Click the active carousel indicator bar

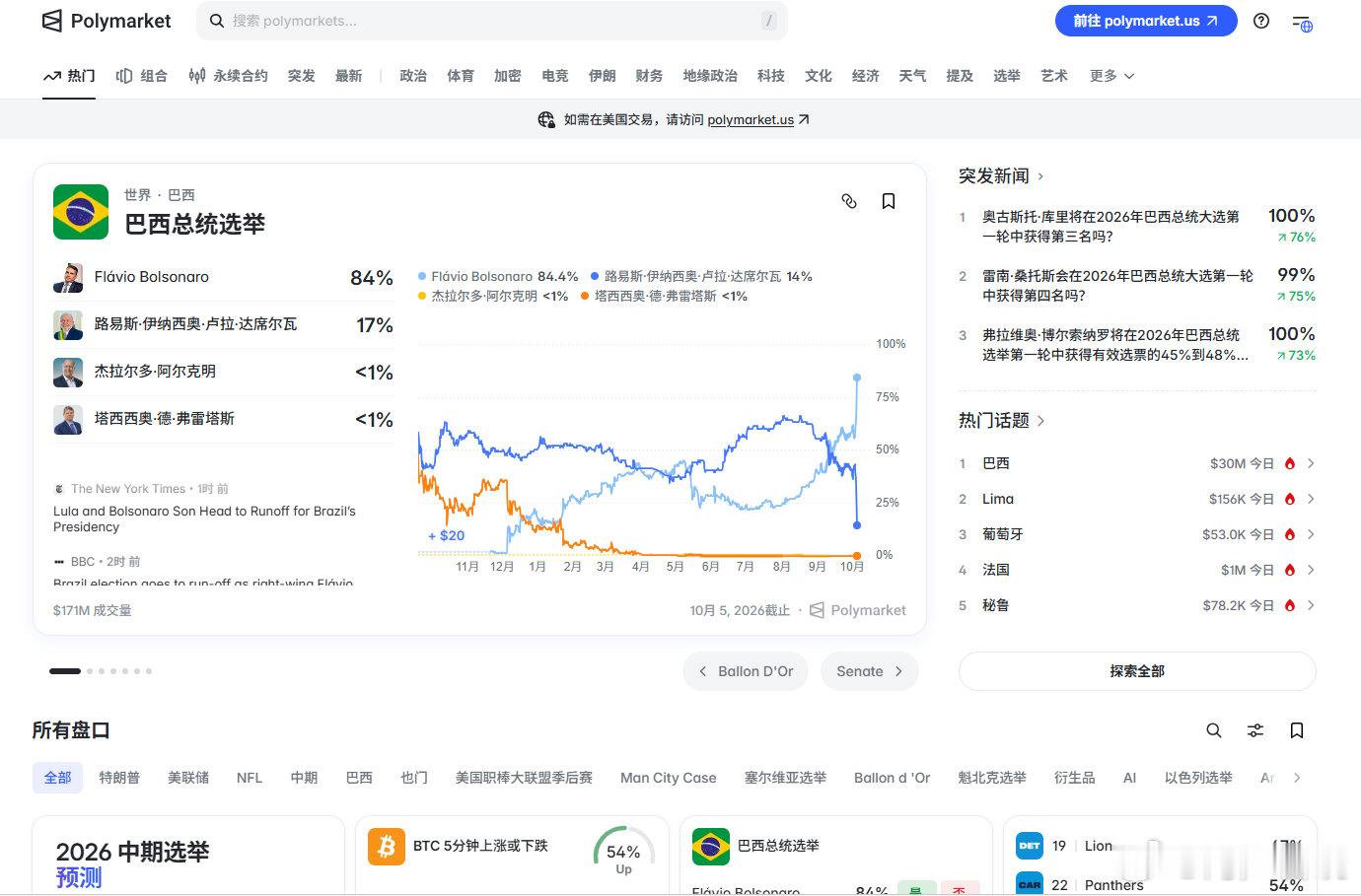coord(65,671)
